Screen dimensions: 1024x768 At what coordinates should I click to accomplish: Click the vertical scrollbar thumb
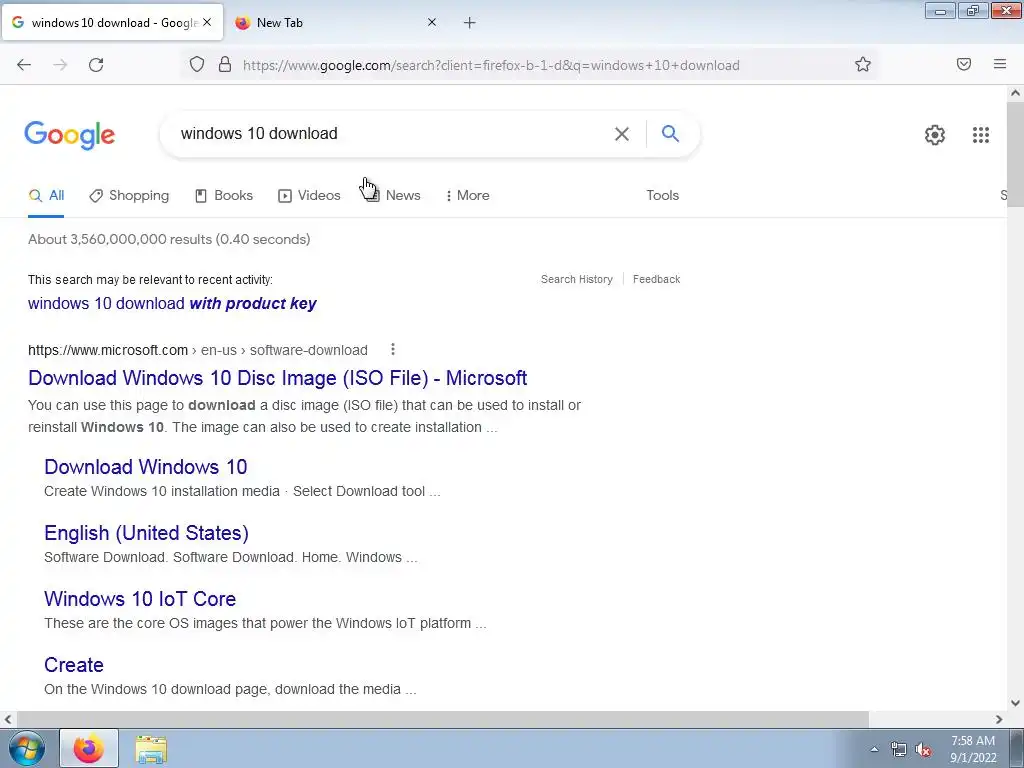click(x=1015, y=154)
